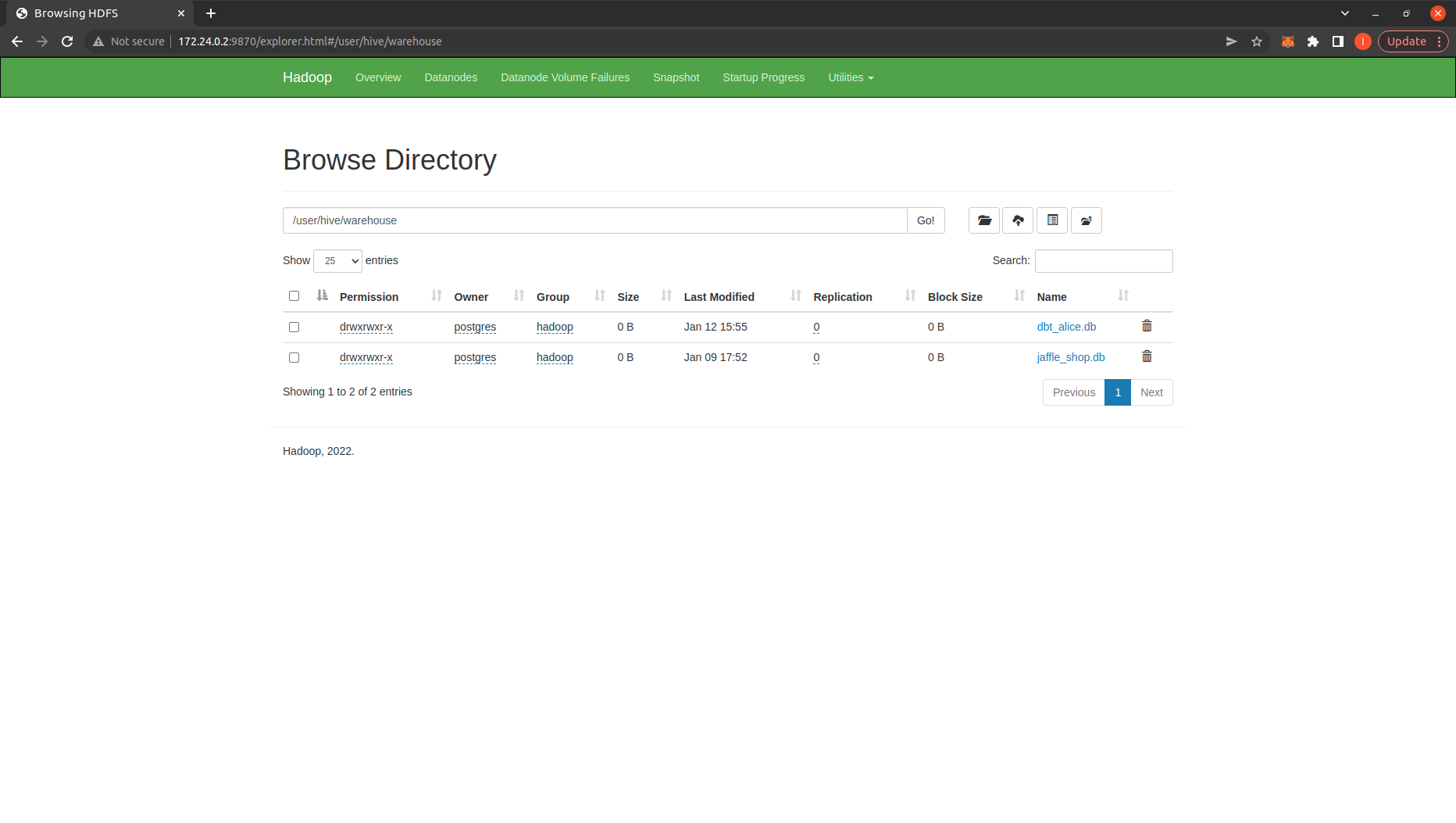Screen dimensions: 1456x823
Task: Open the browser extensions puzzle icon
Action: click(1313, 41)
